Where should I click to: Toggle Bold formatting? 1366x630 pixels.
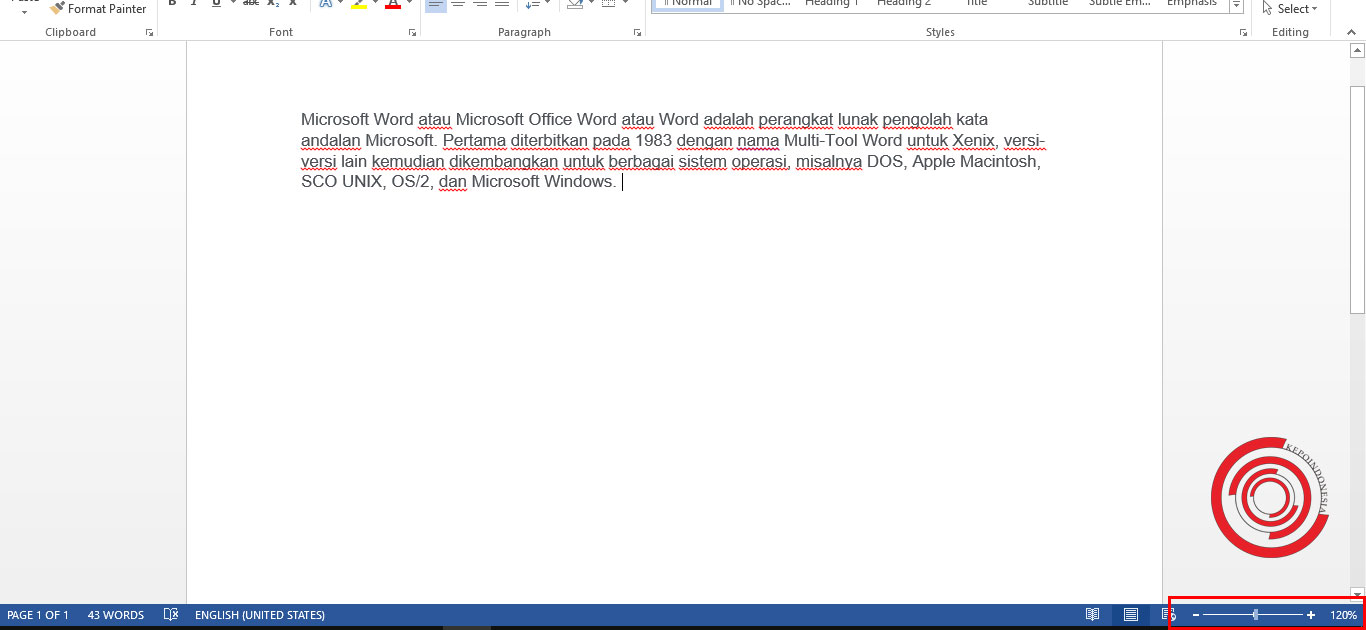(172, 4)
